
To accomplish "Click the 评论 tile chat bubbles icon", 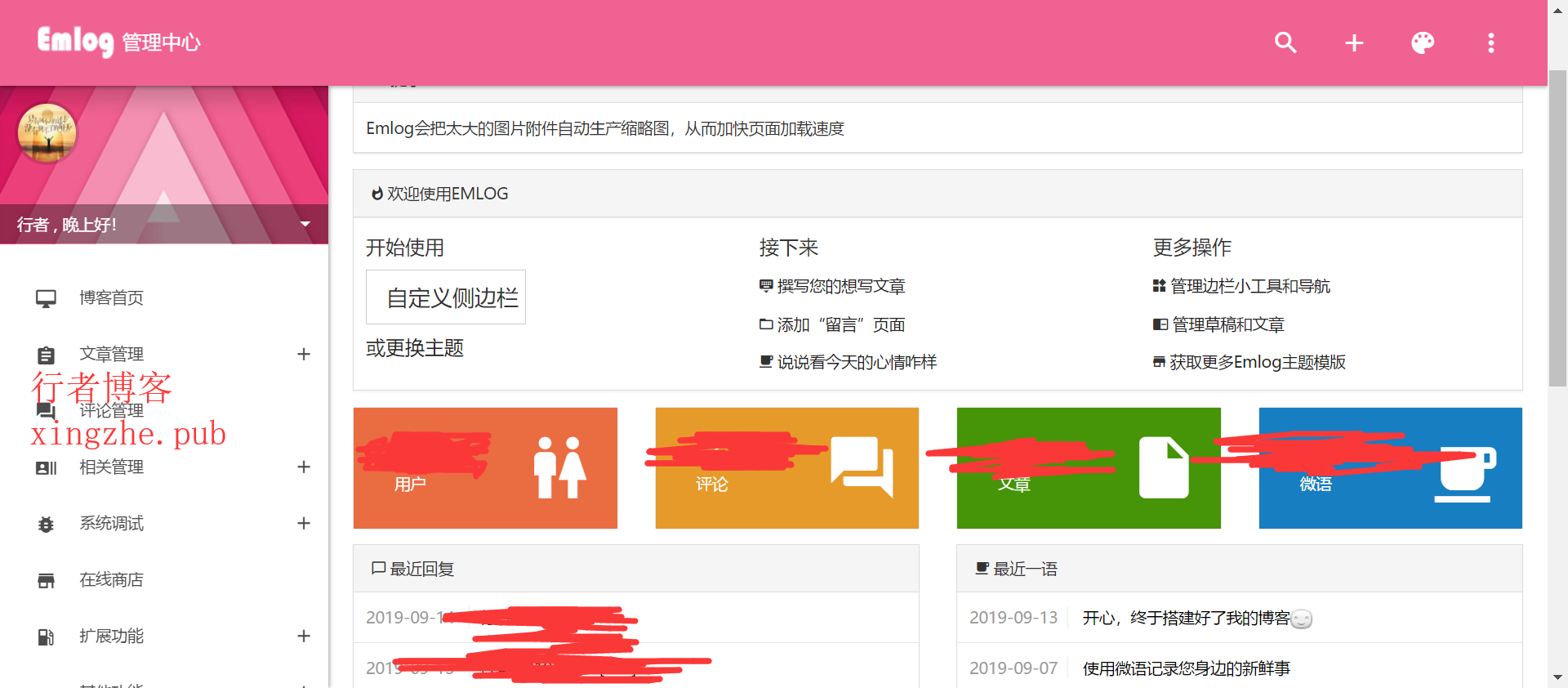I will coord(862,467).
